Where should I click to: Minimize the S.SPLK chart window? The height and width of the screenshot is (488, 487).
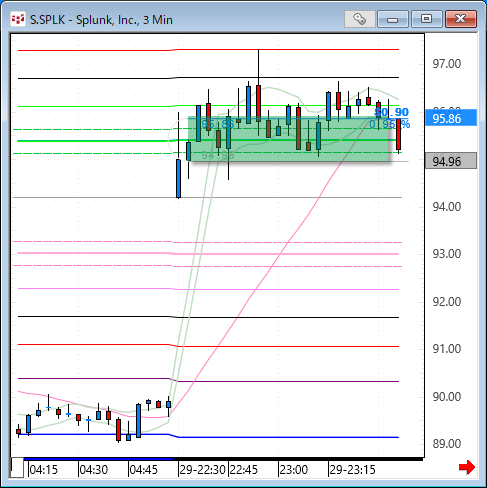tap(393, 19)
